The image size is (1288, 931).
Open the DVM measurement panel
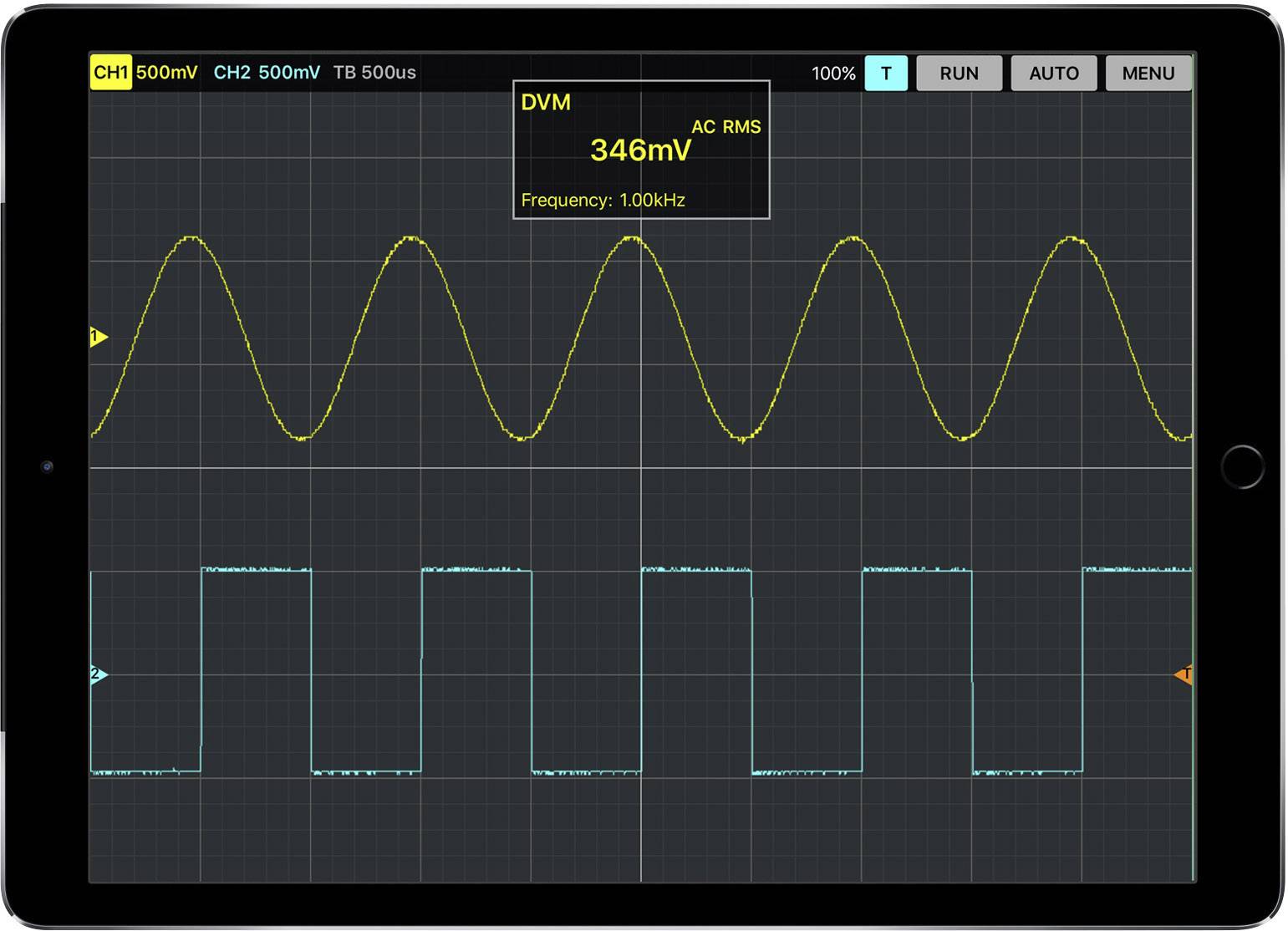click(545, 101)
